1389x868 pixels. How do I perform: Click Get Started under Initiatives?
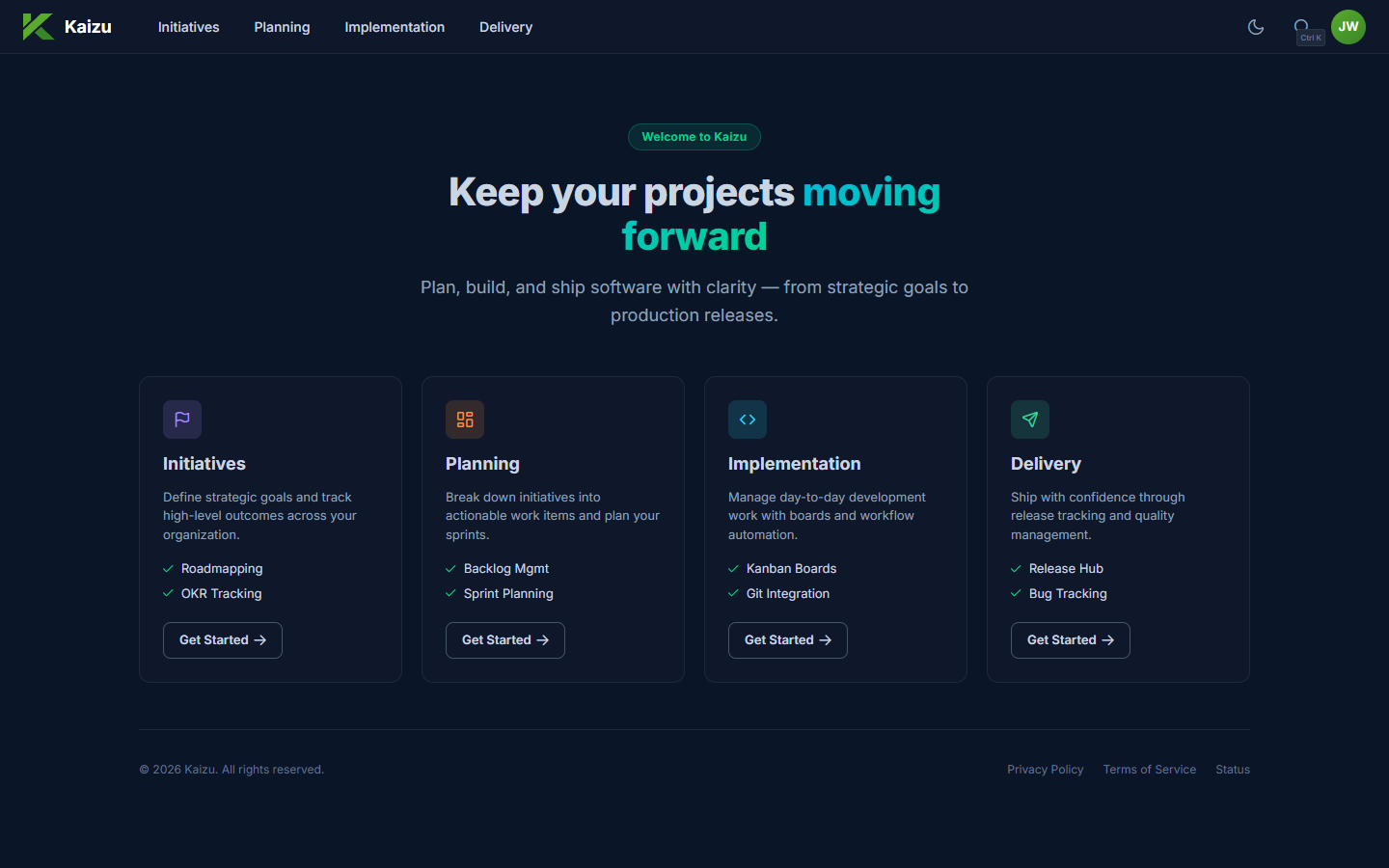pyautogui.click(x=222, y=639)
